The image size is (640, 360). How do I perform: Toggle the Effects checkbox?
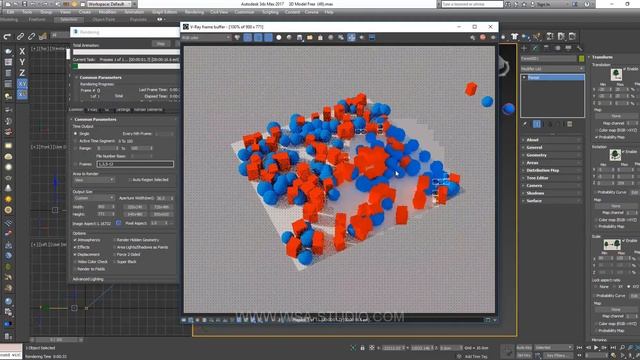[75, 247]
